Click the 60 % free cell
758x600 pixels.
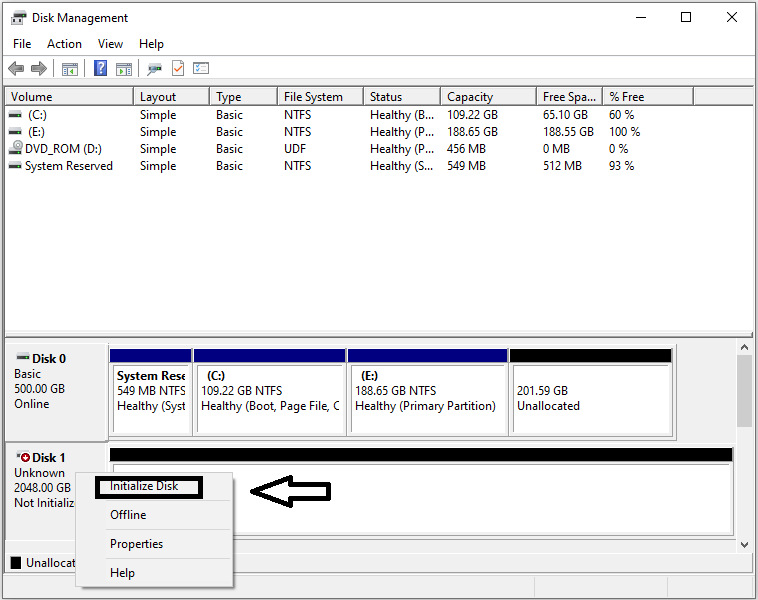621,115
